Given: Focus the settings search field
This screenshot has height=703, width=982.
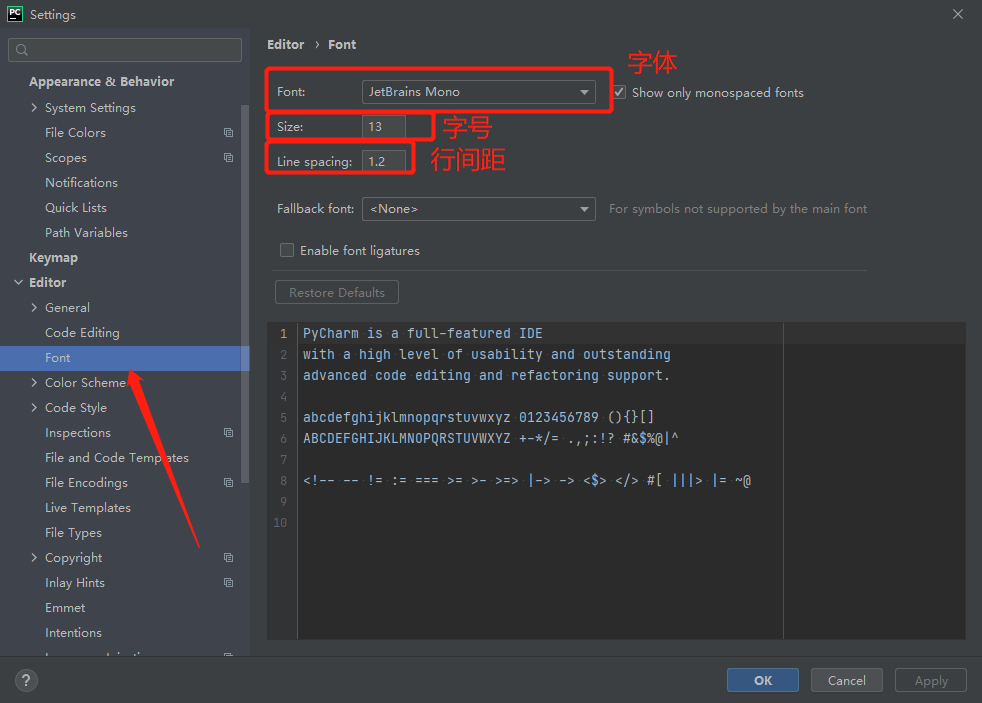Looking at the screenshot, I should [125, 49].
